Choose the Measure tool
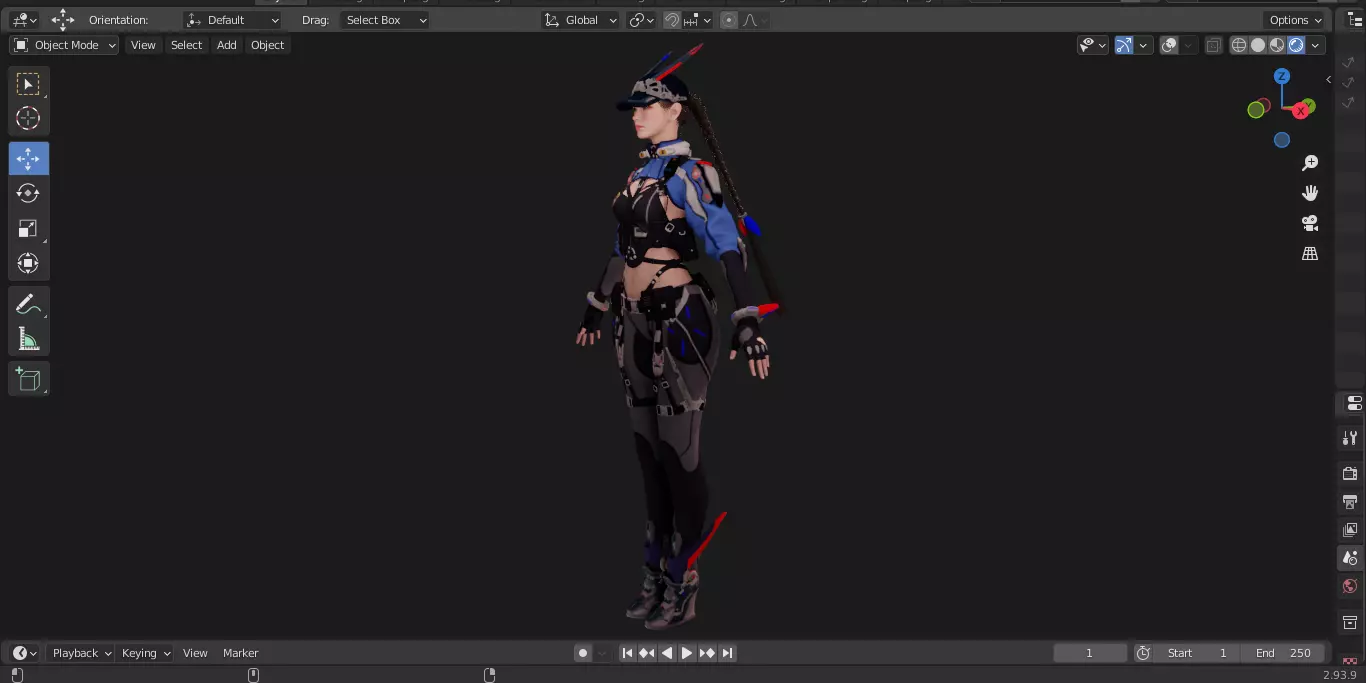1366x683 pixels. 28,340
